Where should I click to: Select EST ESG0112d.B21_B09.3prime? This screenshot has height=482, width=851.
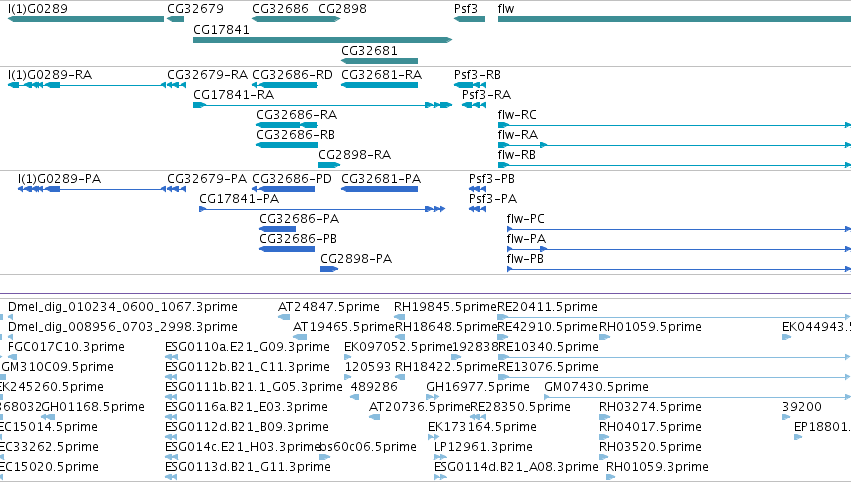click(x=172, y=437)
